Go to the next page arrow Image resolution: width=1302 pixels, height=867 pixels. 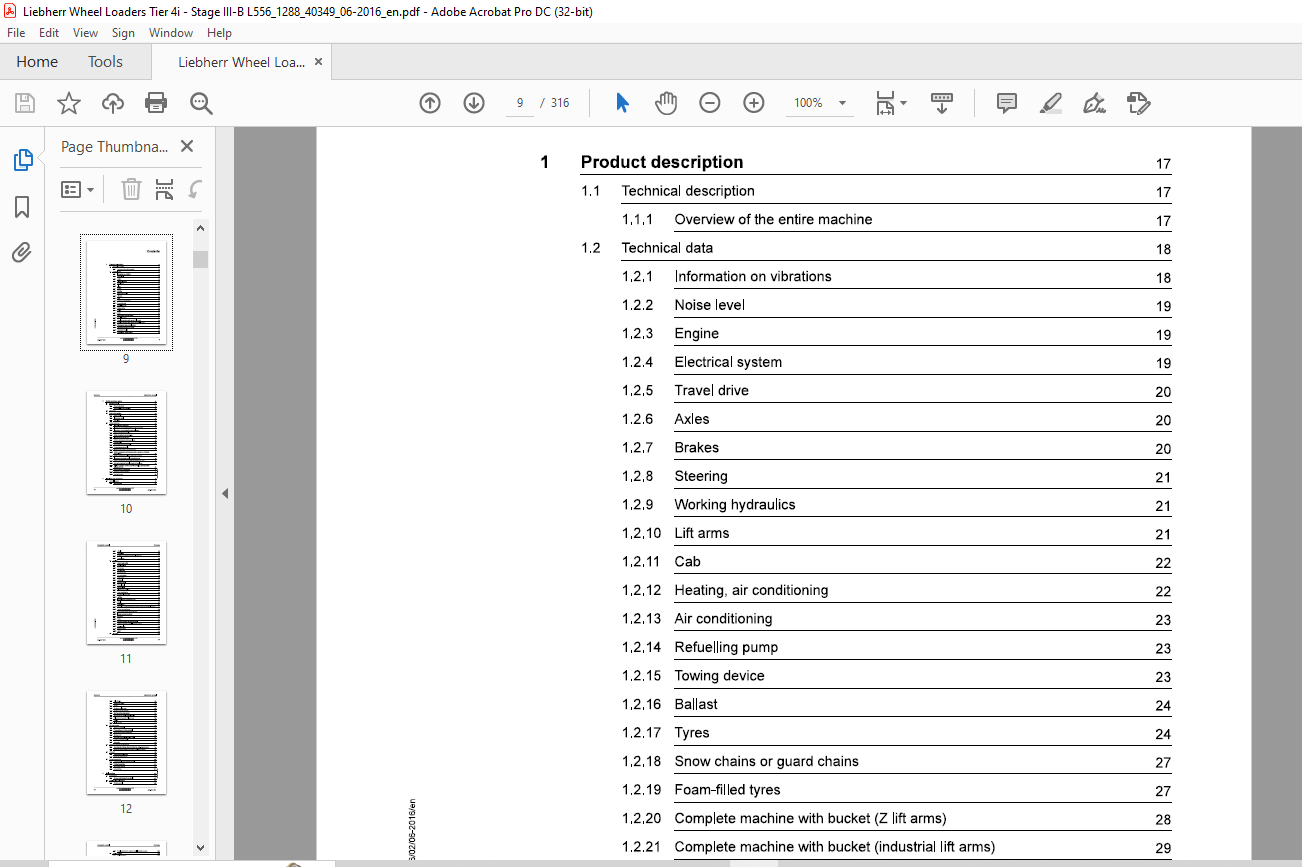[474, 103]
